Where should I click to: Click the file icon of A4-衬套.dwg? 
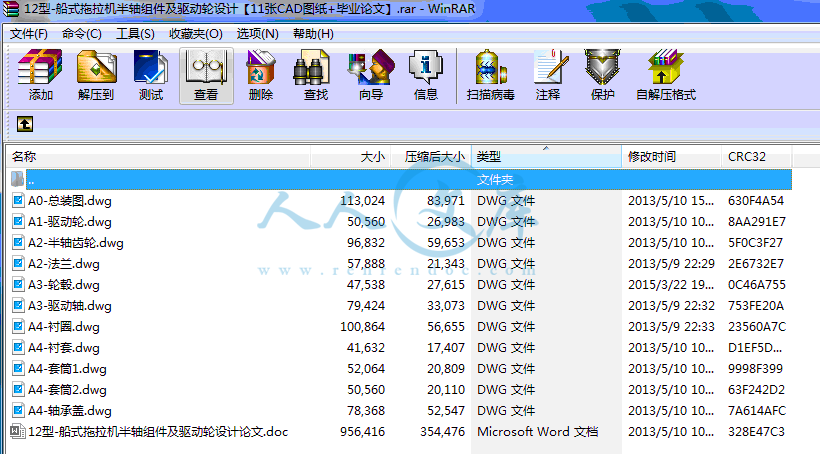(x=18, y=347)
